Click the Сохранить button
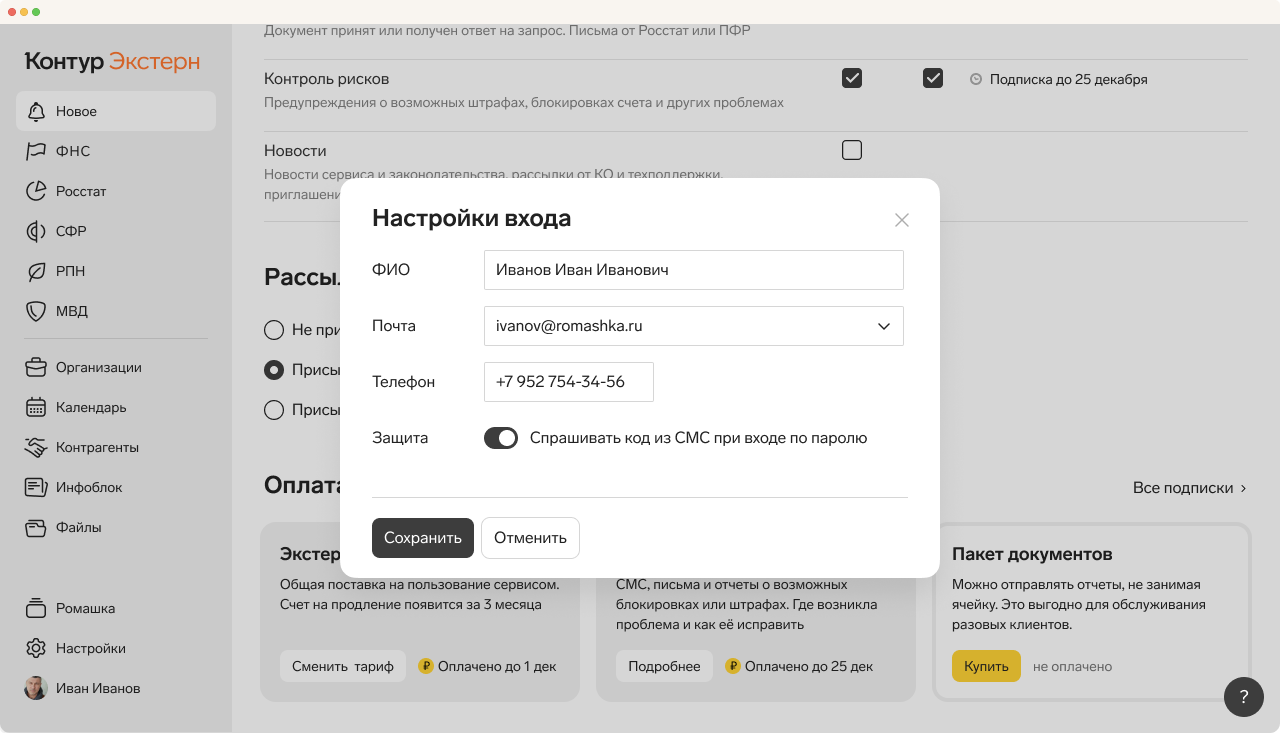Screen dimensions: 1280x733 (x=423, y=537)
